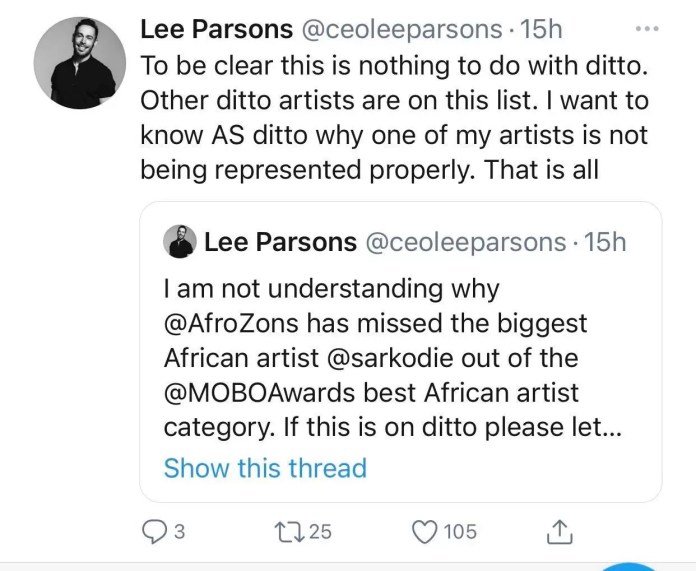Click the reply speech bubble icon
Image resolution: width=696 pixels, height=571 pixels.
(153, 531)
